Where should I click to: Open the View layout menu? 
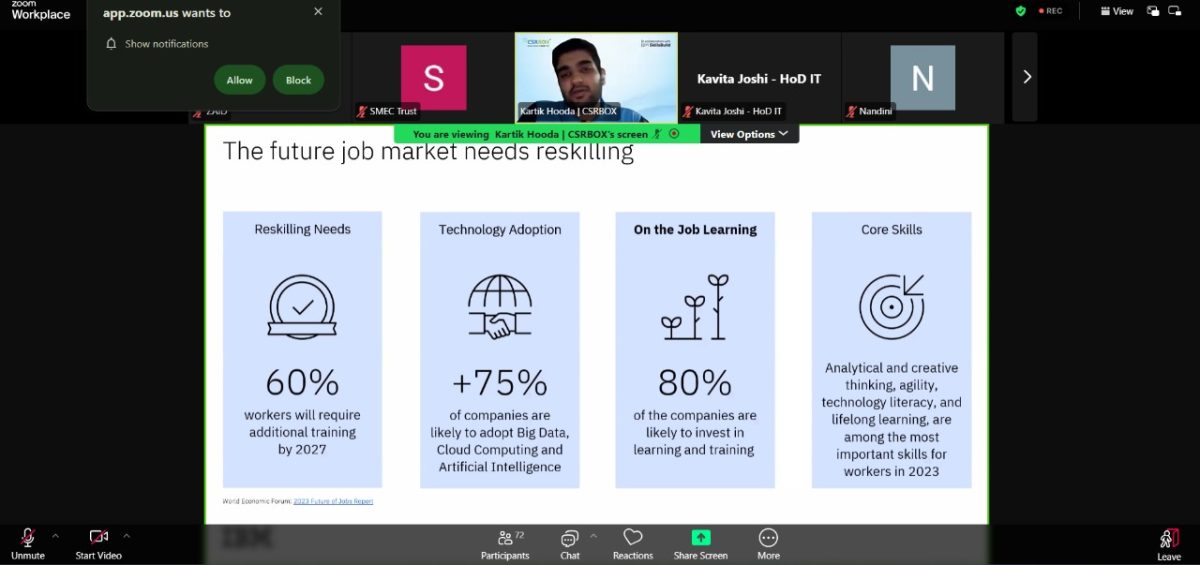[x=1116, y=11]
